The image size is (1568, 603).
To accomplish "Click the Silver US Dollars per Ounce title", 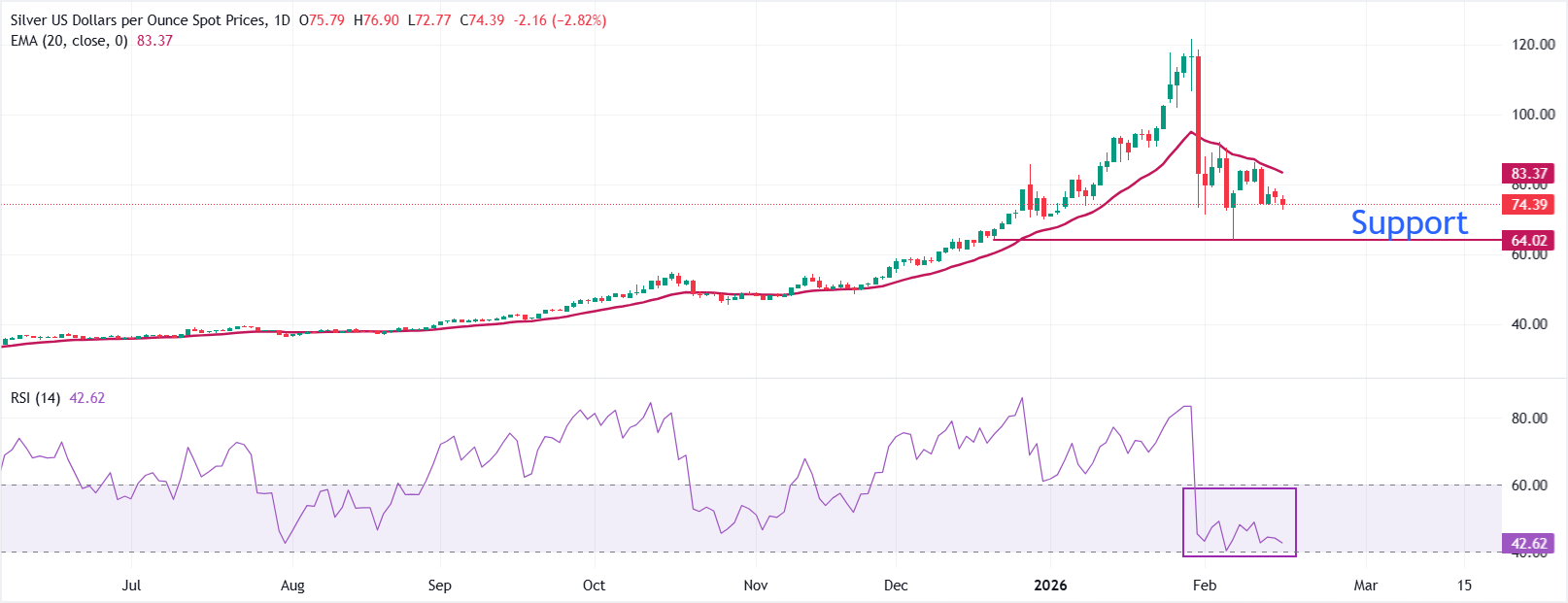I will tap(137, 20).
